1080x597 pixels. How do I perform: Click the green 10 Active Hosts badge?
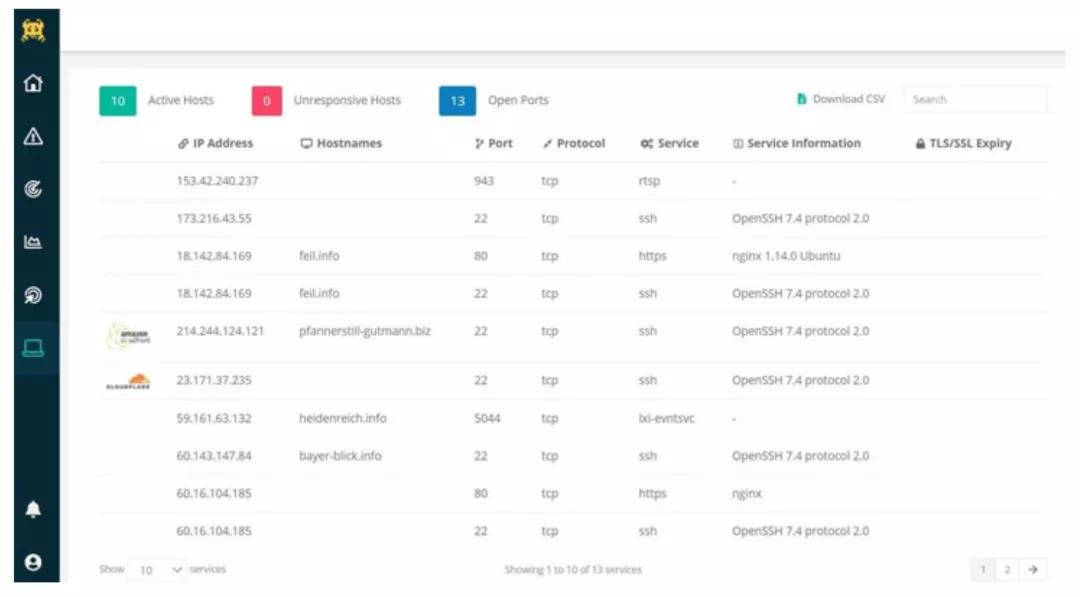[118, 101]
